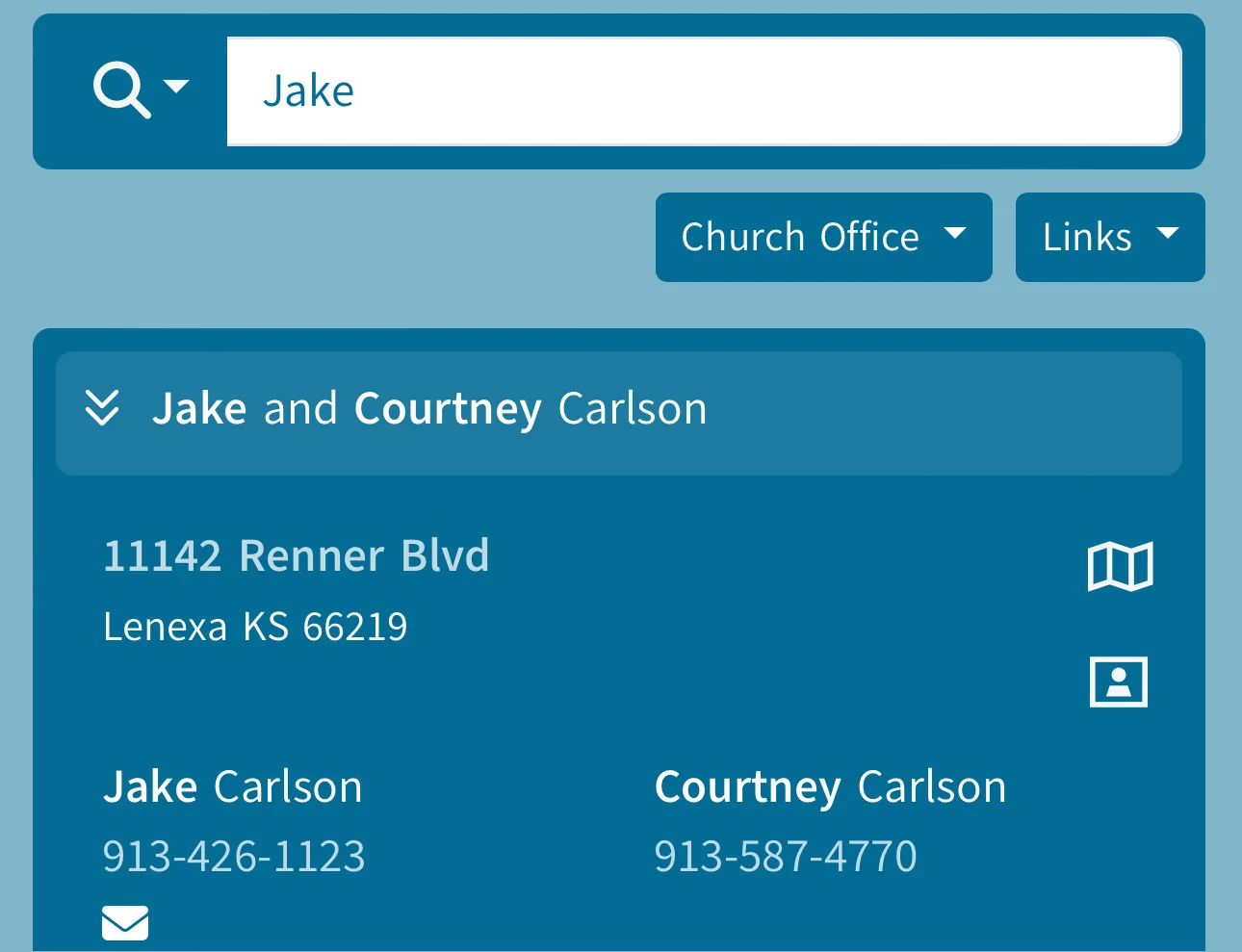The image size is (1242, 952).
Task: Click the Jake and Courtney Carlson header
Action: tap(429, 409)
